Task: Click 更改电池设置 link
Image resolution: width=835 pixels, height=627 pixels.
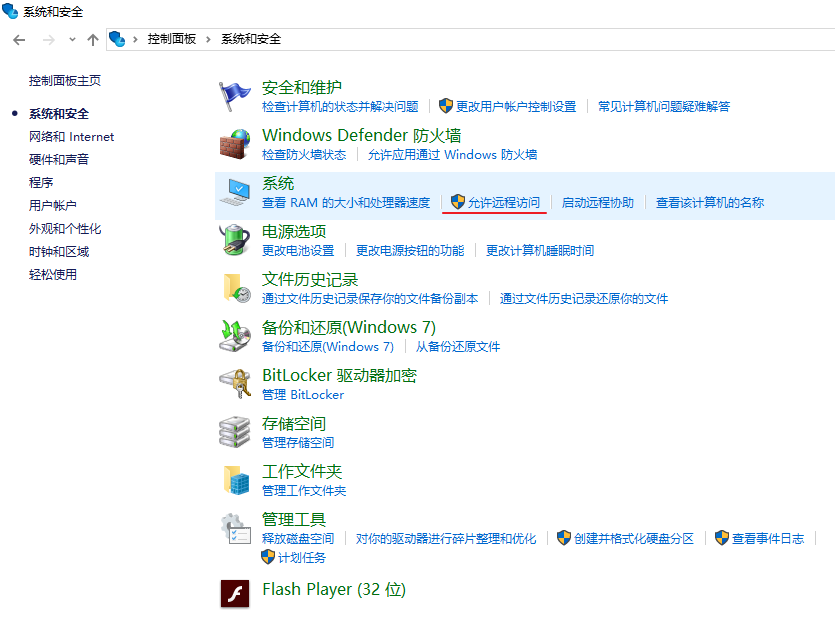Action: click(298, 250)
